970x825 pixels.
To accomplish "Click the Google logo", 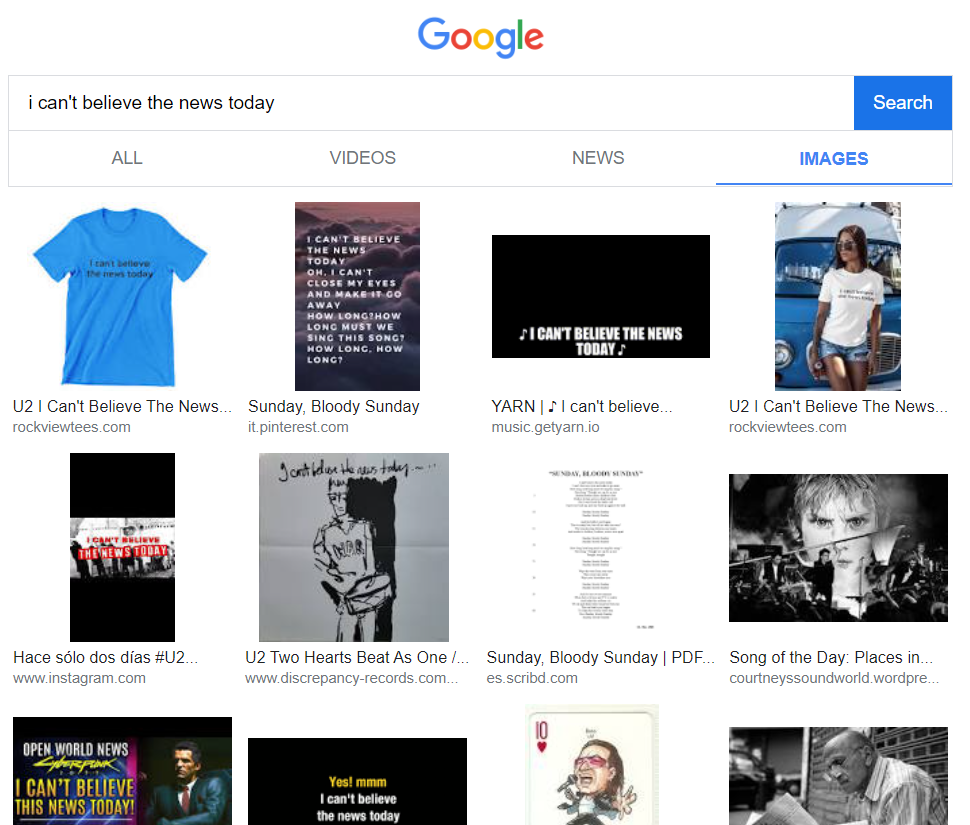I will pos(480,37).
